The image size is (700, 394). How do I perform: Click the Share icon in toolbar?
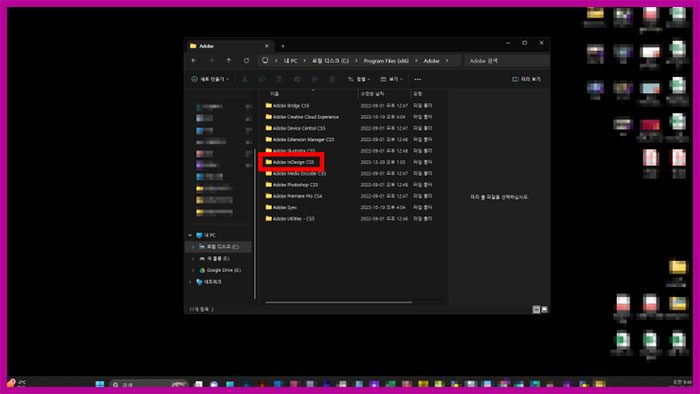[315, 79]
